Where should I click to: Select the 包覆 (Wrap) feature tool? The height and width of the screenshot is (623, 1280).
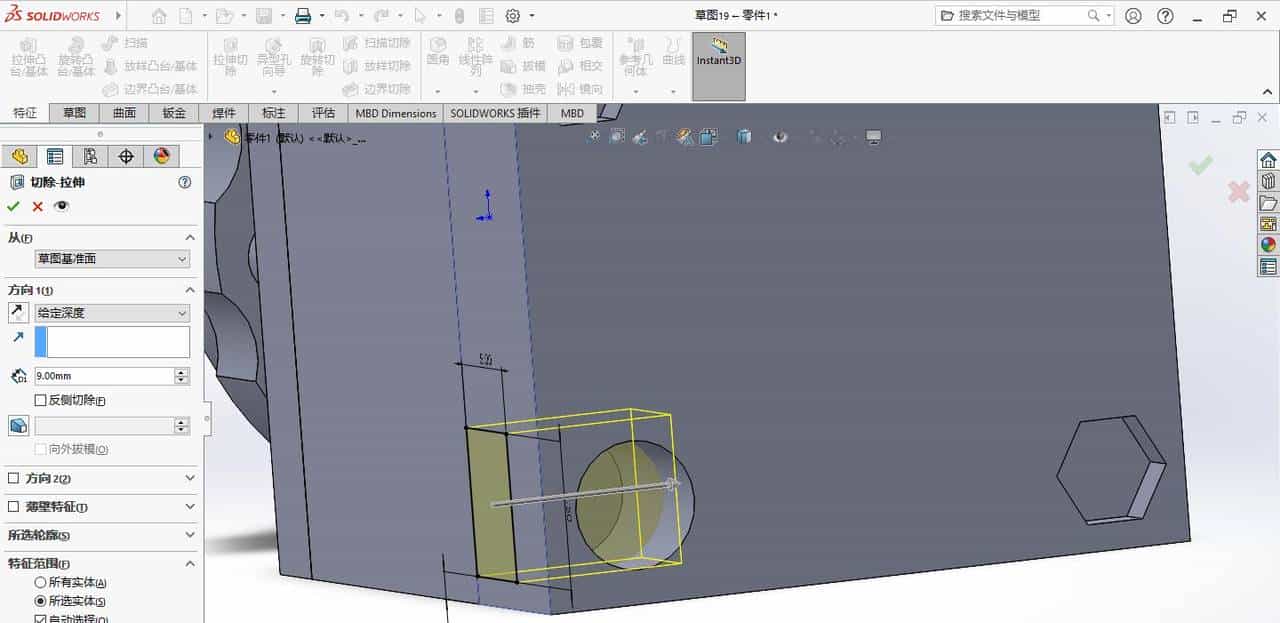[x=582, y=43]
